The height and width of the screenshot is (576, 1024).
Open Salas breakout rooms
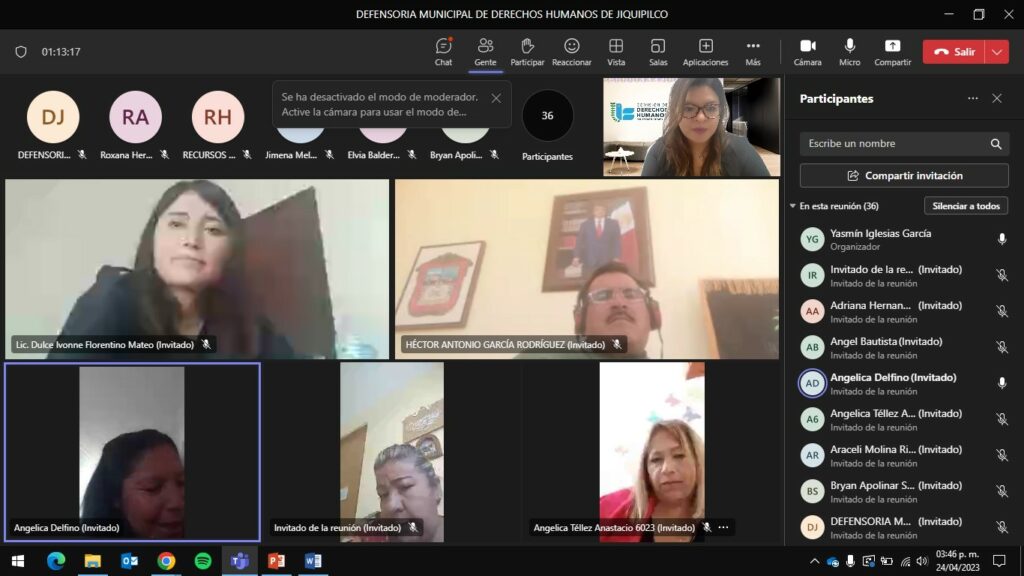coord(658,51)
